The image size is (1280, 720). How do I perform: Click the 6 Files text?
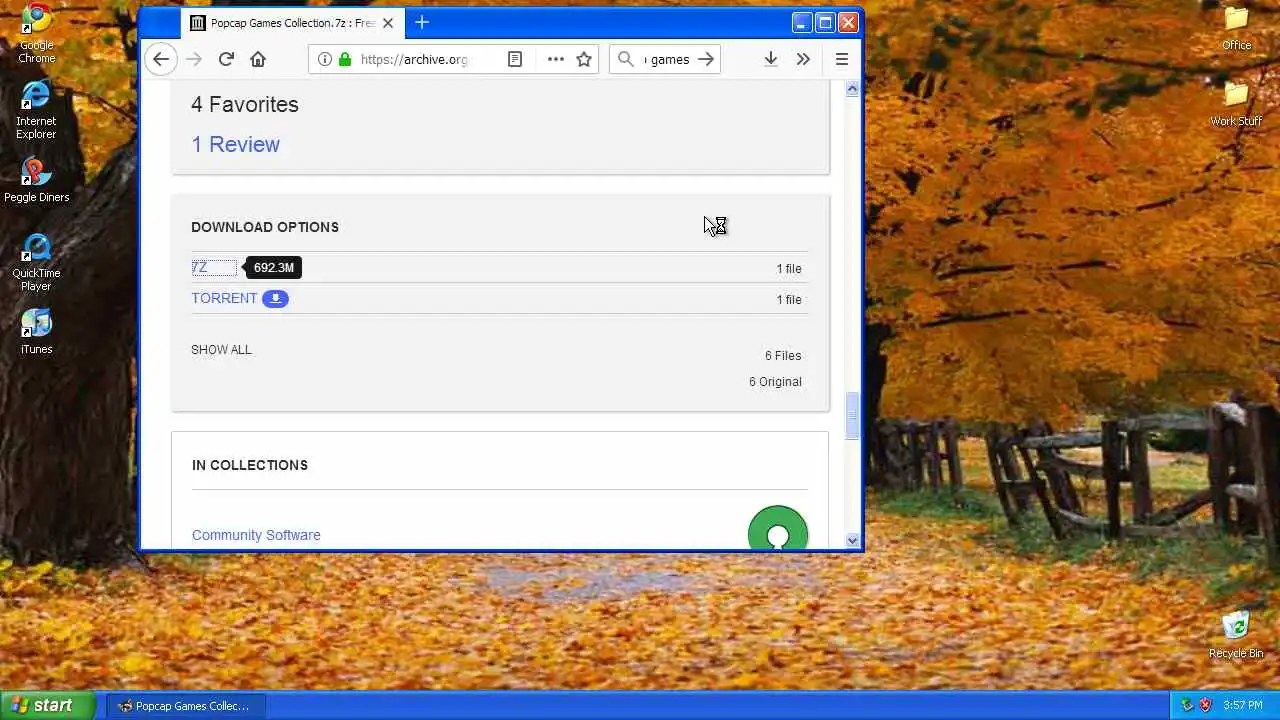(783, 355)
